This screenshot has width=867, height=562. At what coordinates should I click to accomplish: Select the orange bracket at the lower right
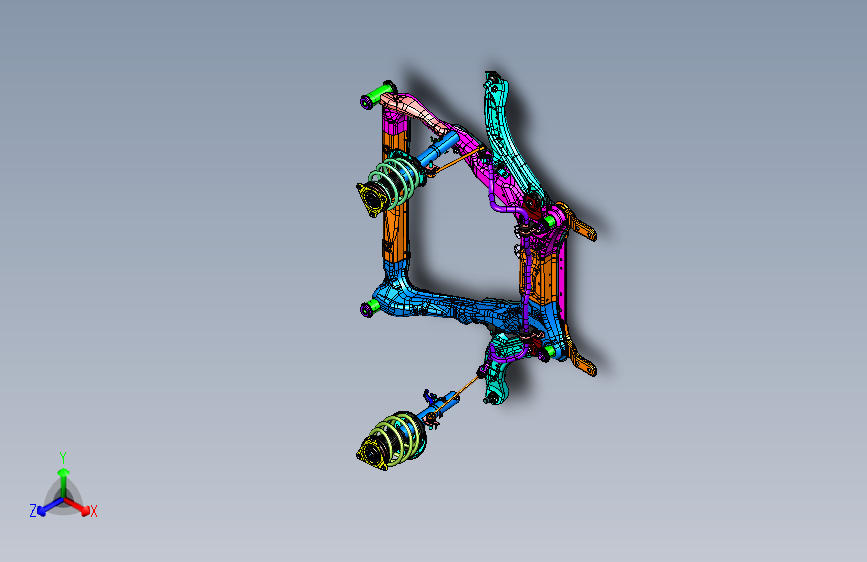pyautogui.click(x=581, y=358)
